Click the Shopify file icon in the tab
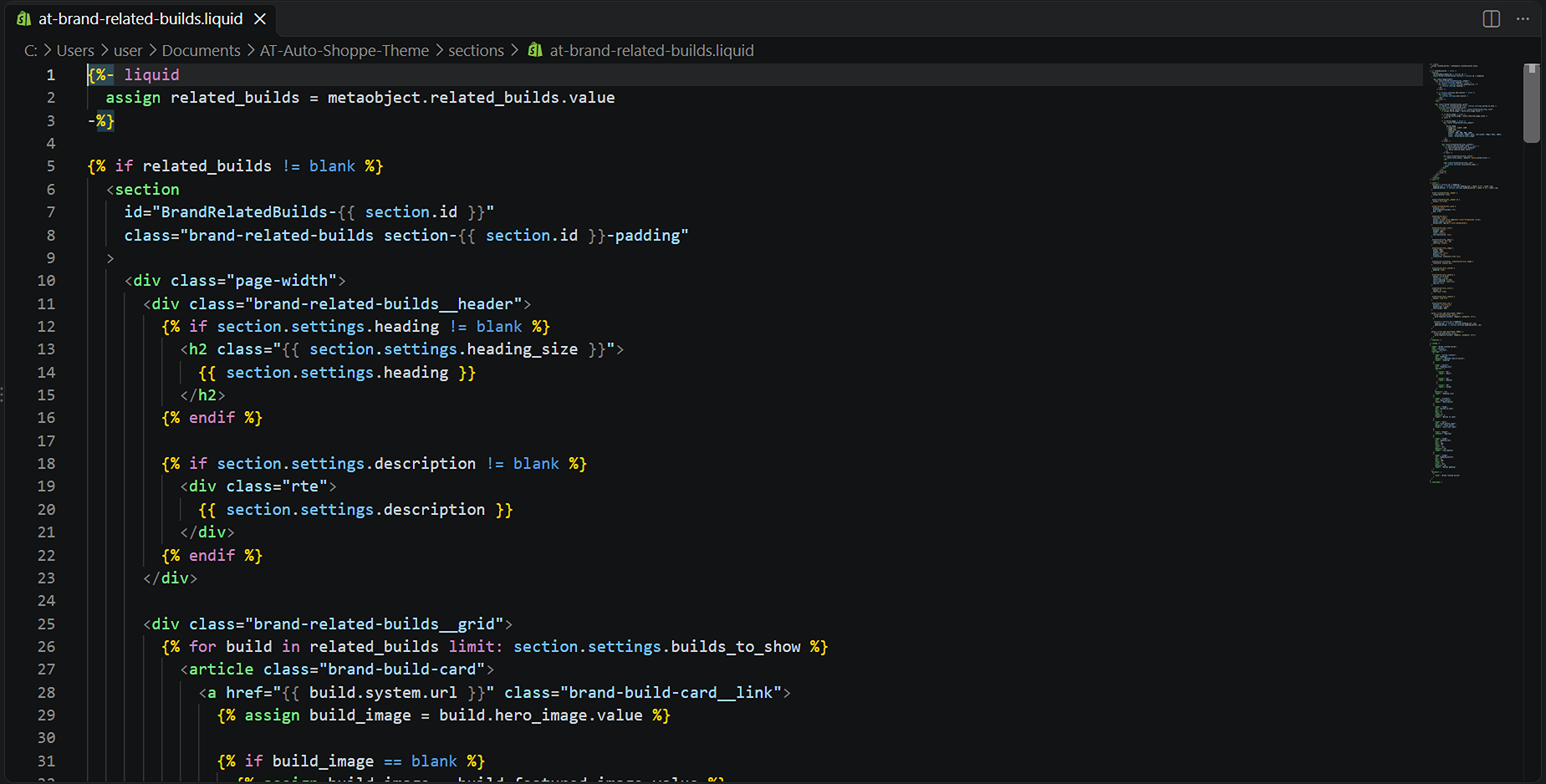This screenshot has width=1546, height=784. (23, 18)
